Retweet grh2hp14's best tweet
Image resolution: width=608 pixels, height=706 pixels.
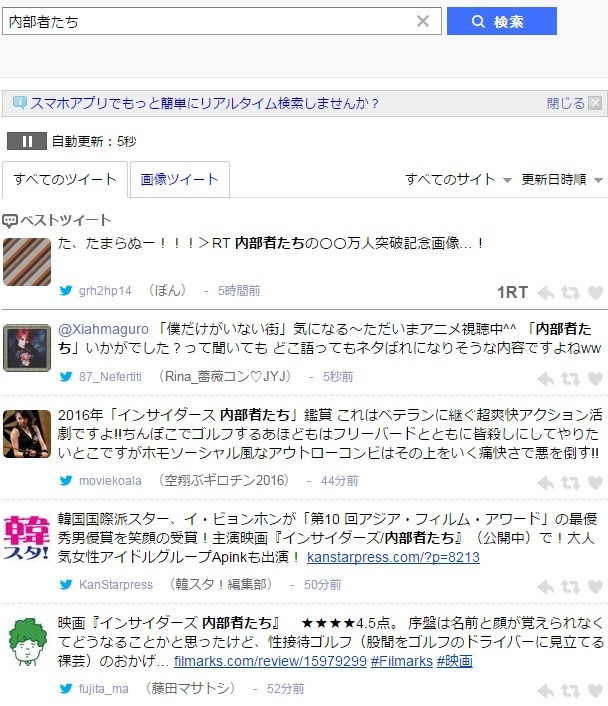coord(570,293)
